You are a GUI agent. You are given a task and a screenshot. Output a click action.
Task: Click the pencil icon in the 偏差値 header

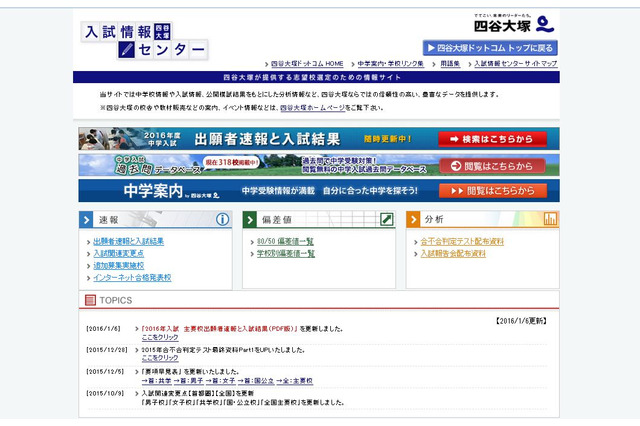coord(386,220)
